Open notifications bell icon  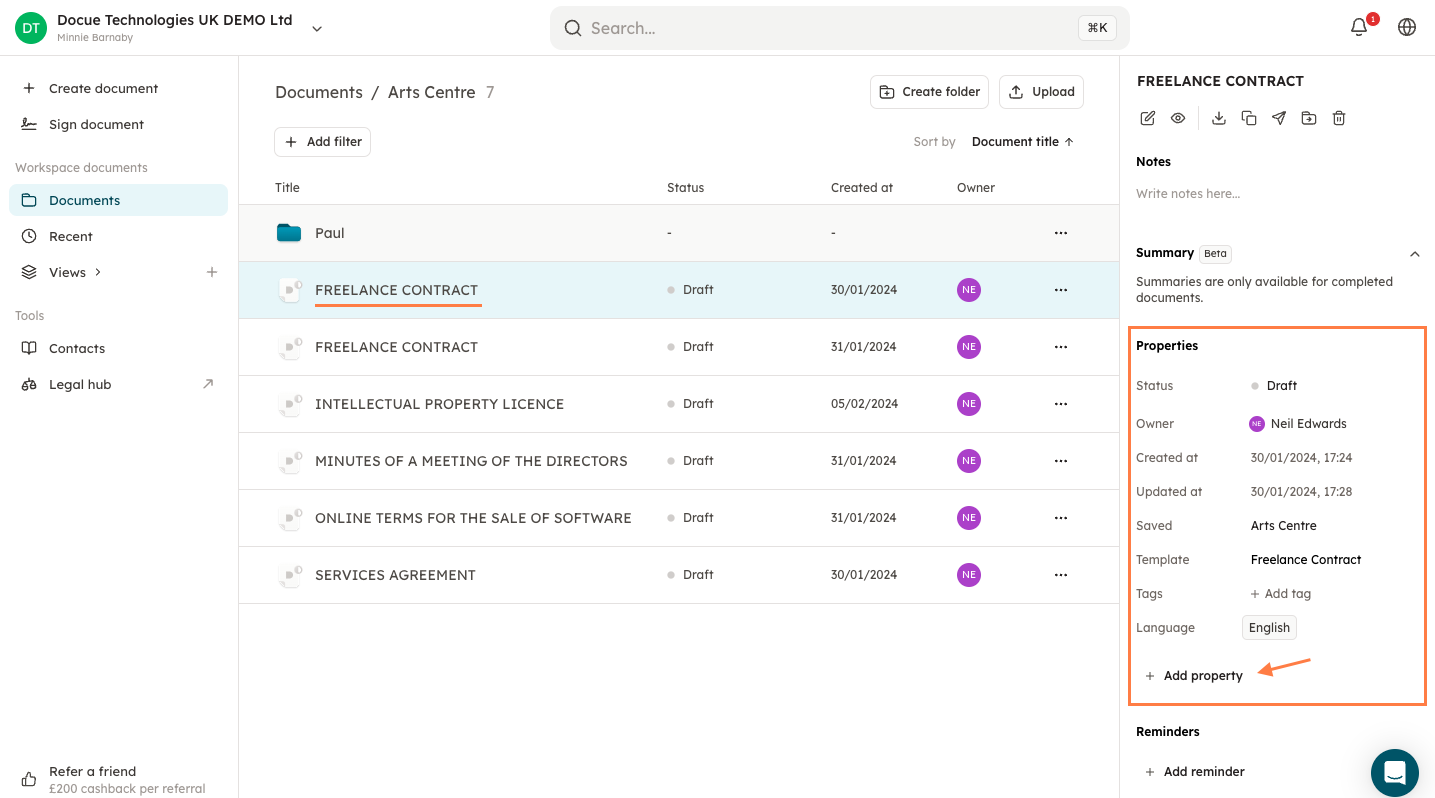click(x=1359, y=27)
